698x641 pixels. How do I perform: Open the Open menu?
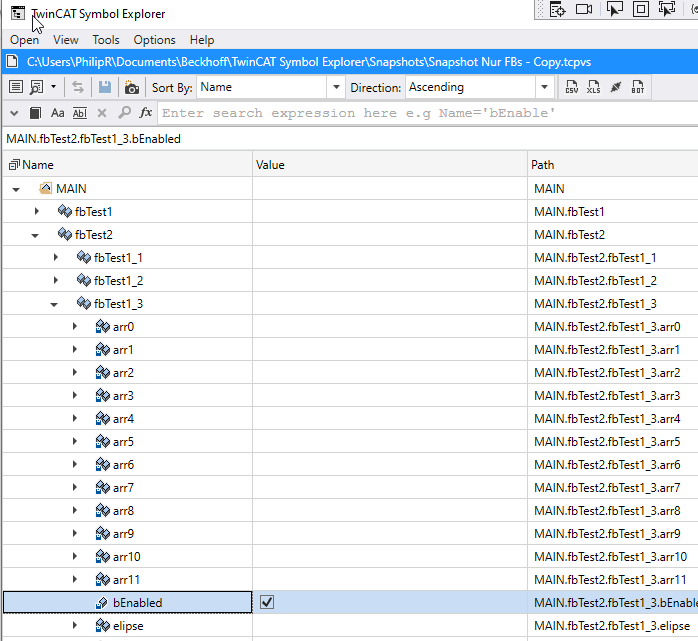(24, 40)
